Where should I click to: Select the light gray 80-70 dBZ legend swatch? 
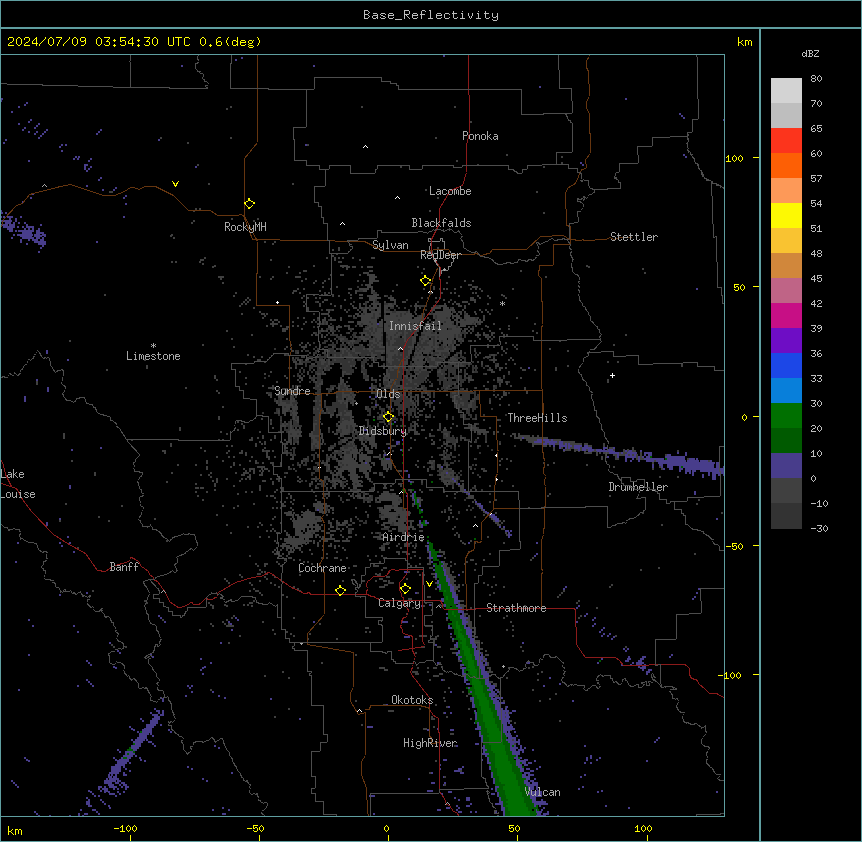click(x=786, y=91)
